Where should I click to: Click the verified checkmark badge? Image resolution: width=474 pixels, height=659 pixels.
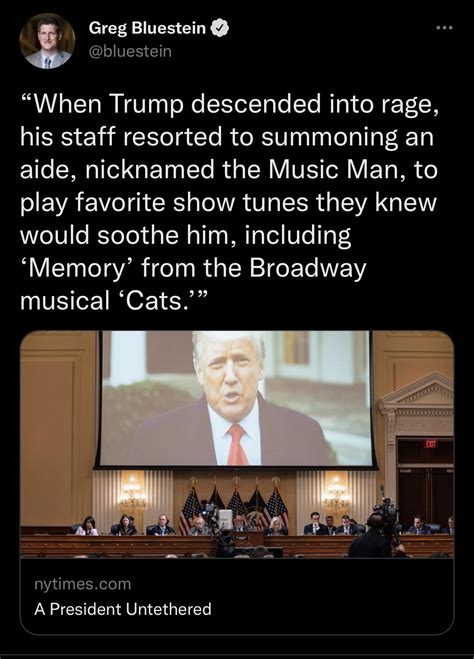(x=221, y=28)
